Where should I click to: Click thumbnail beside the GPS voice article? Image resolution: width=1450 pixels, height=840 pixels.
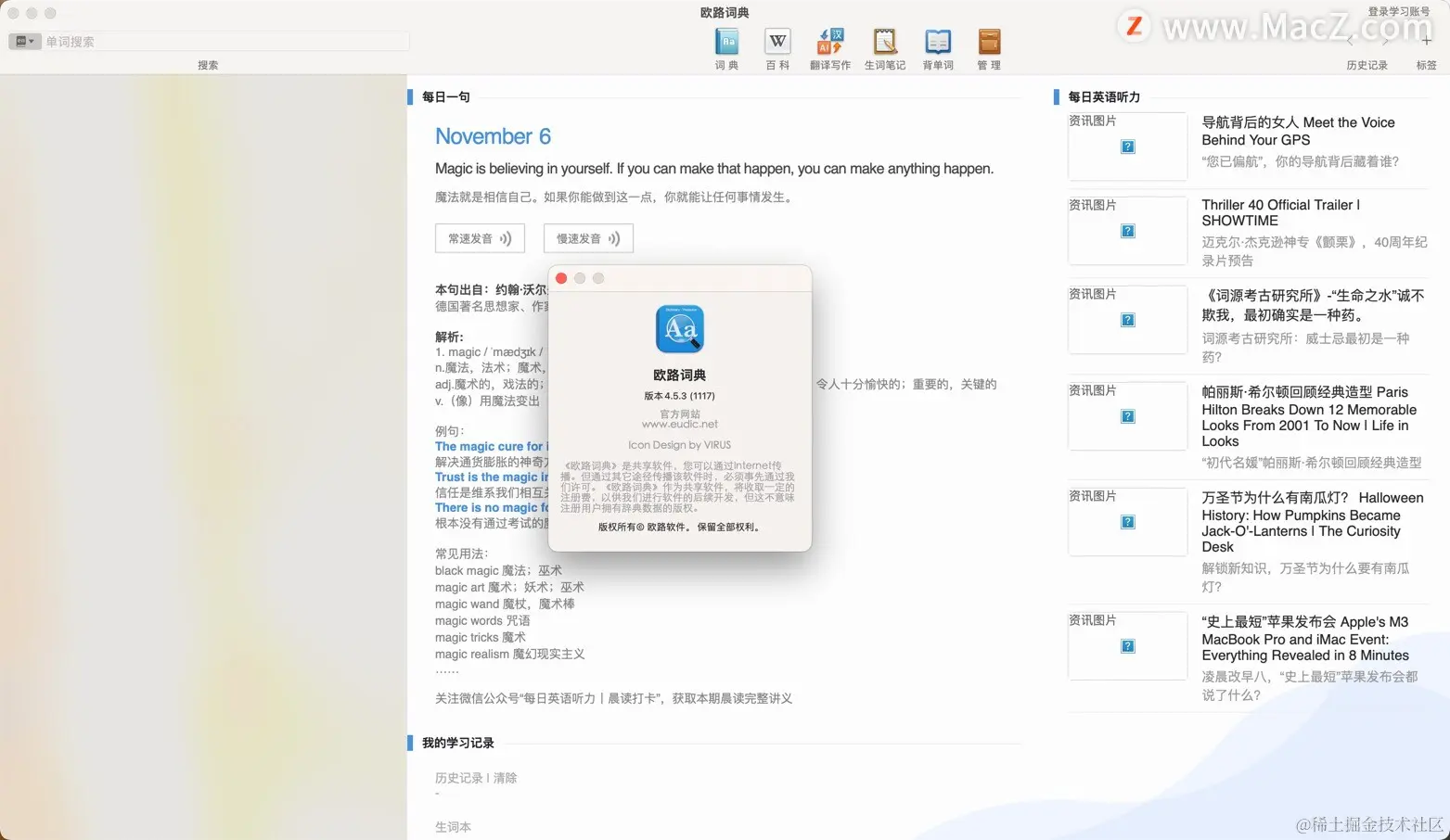click(x=1128, y=146)
